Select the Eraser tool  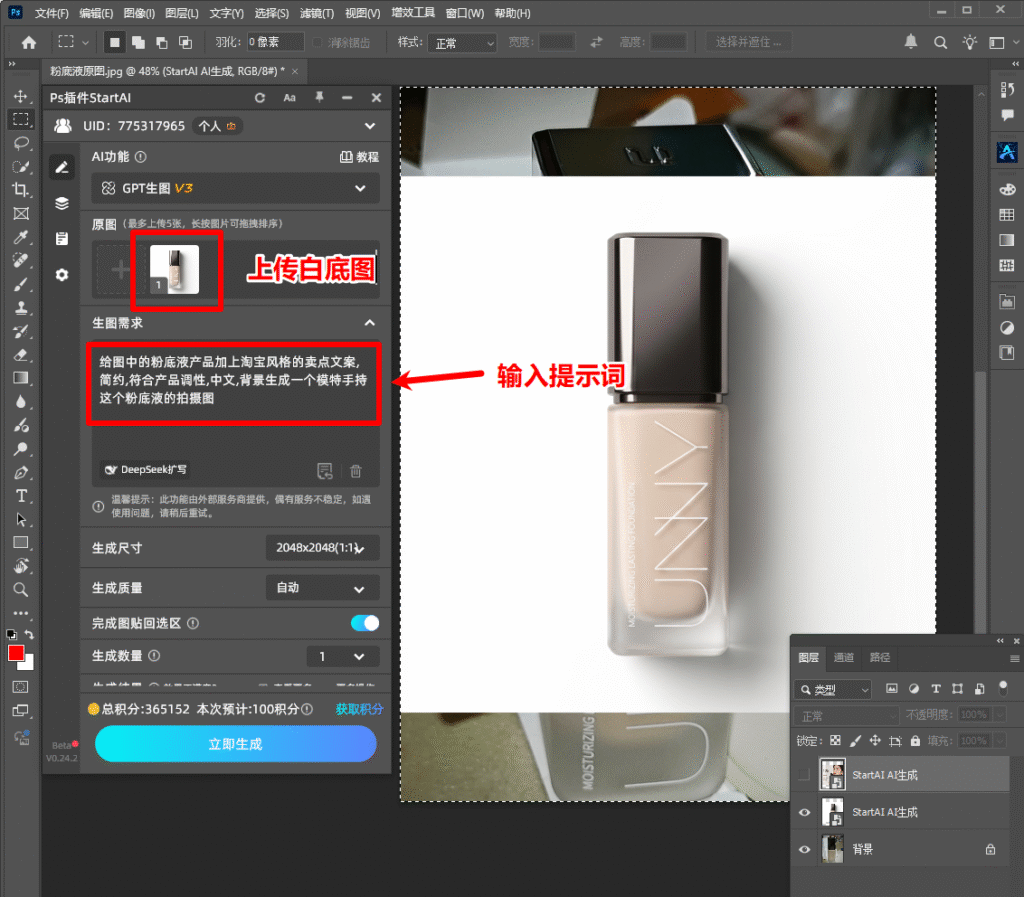pos(21,354)
